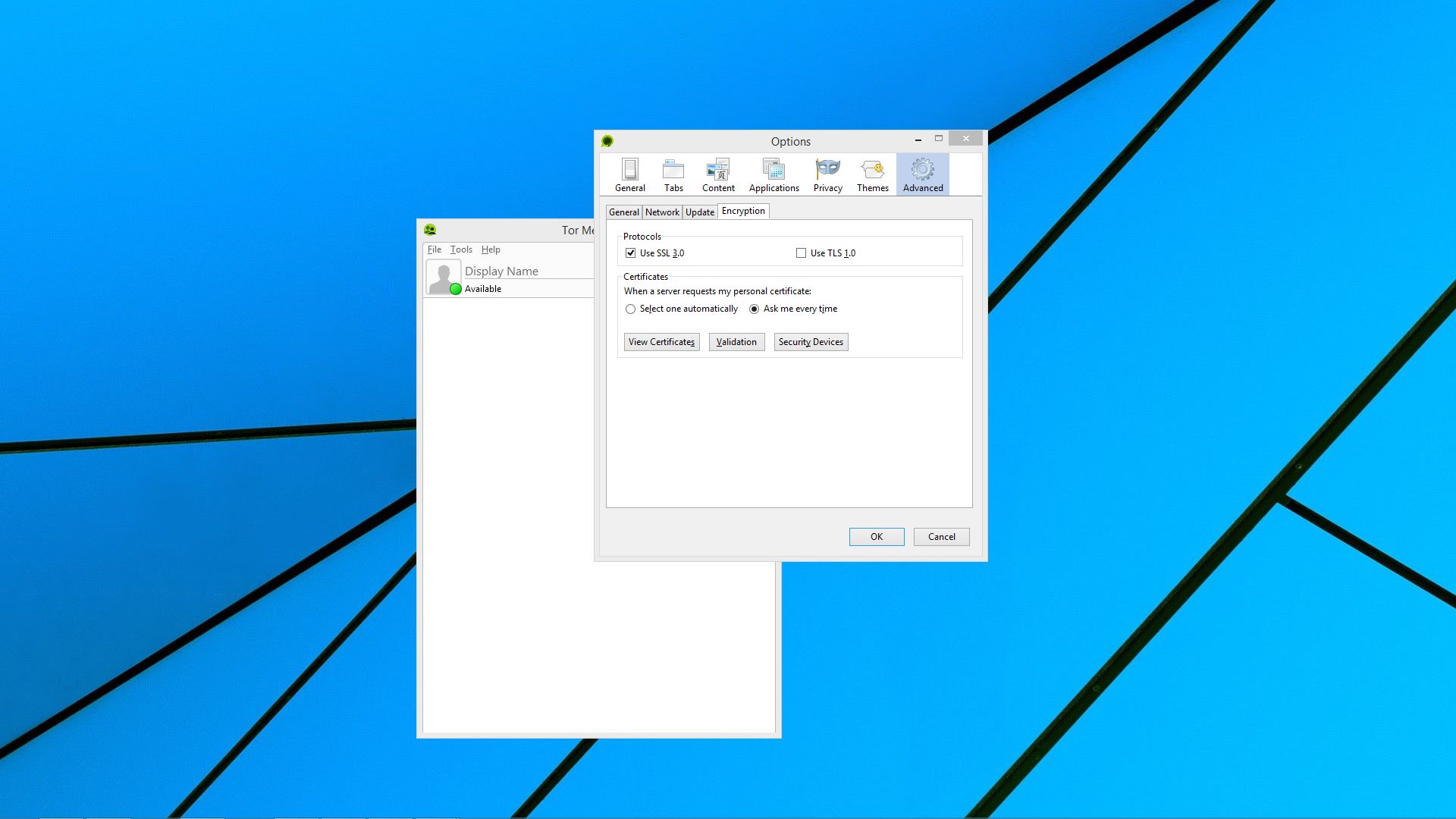1456x819 pixels.
Task: Open the Help menu in Tor Messenger
Action: (491, 249)
